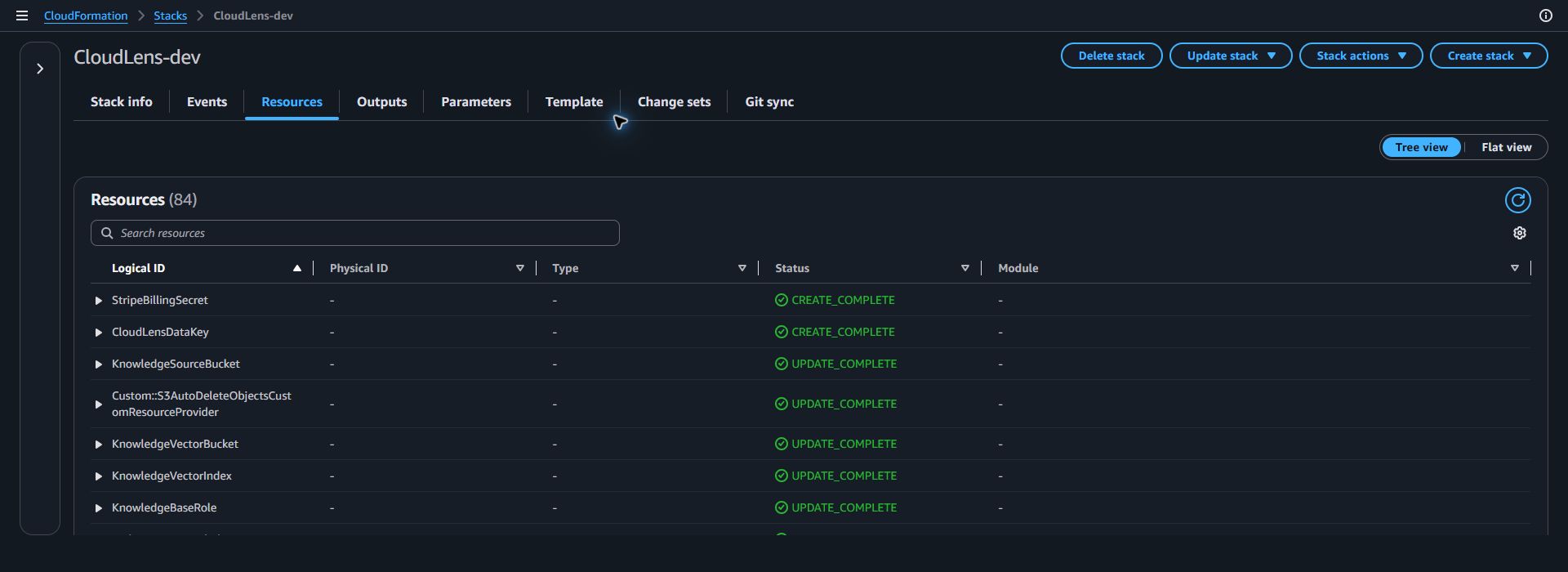
Task: Expand the KnowledgeVectorBucket row
Action: [99, 445]
